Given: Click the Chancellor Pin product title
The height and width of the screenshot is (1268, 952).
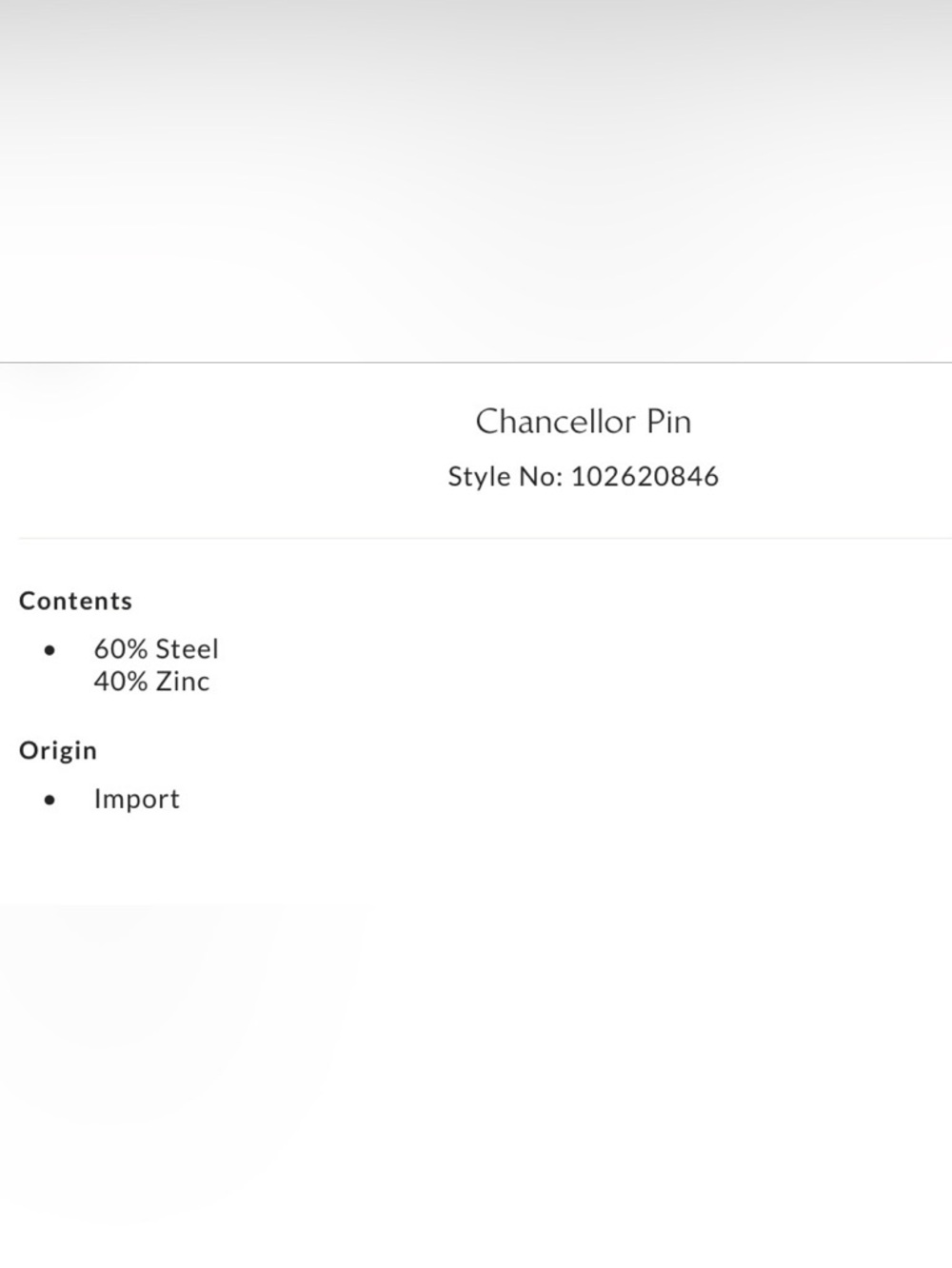Looking at the screenshot, I should point(584,421).
